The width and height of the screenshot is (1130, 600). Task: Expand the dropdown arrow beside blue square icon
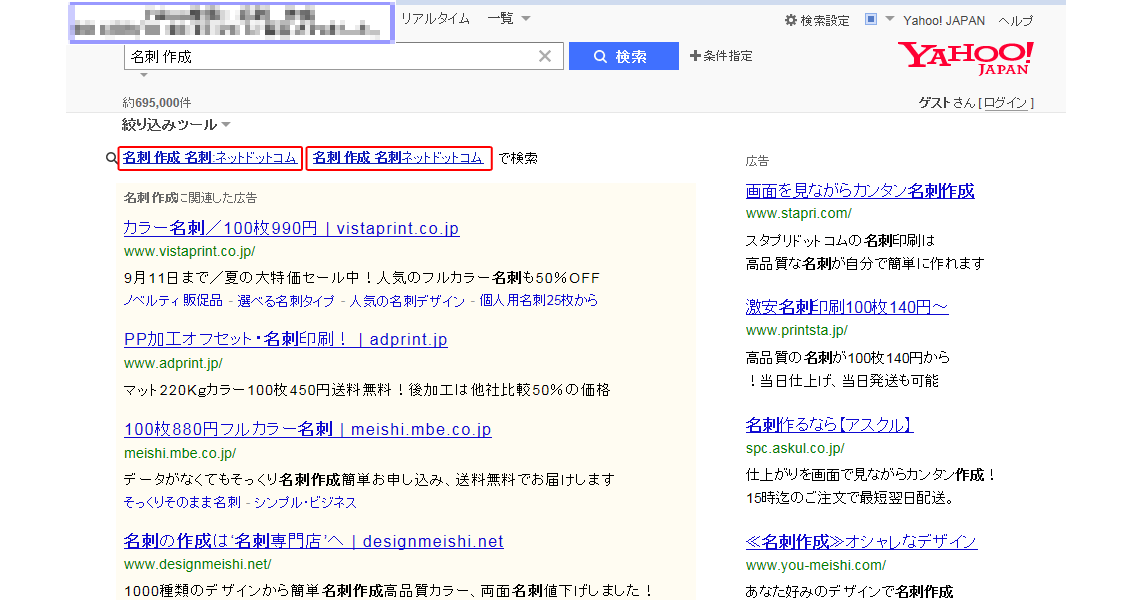point(889,19)
